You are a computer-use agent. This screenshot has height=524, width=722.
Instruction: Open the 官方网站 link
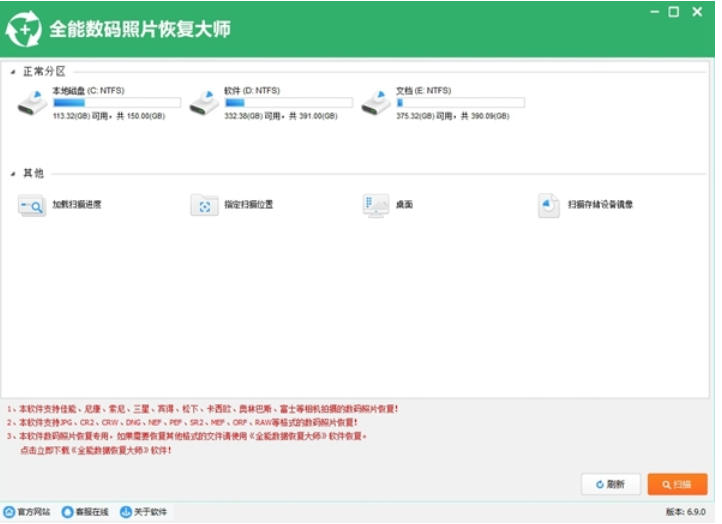[x=34, y=512]
